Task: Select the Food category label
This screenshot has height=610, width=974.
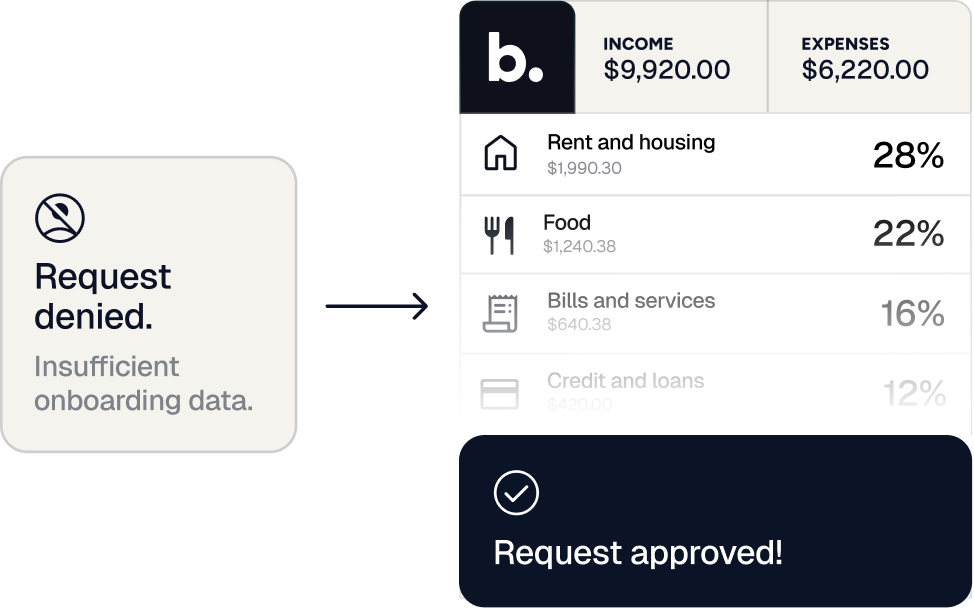Action: click(567, 223)
